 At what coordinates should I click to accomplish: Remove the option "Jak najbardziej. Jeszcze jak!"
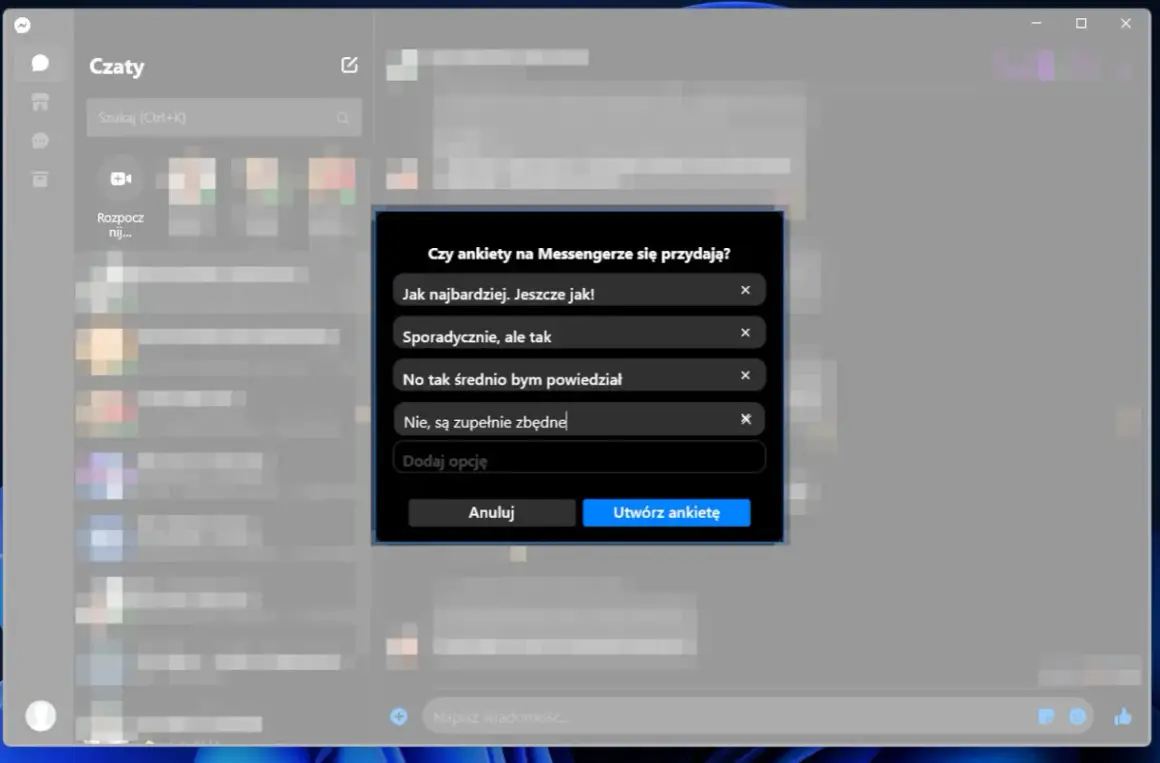point(745,290)
